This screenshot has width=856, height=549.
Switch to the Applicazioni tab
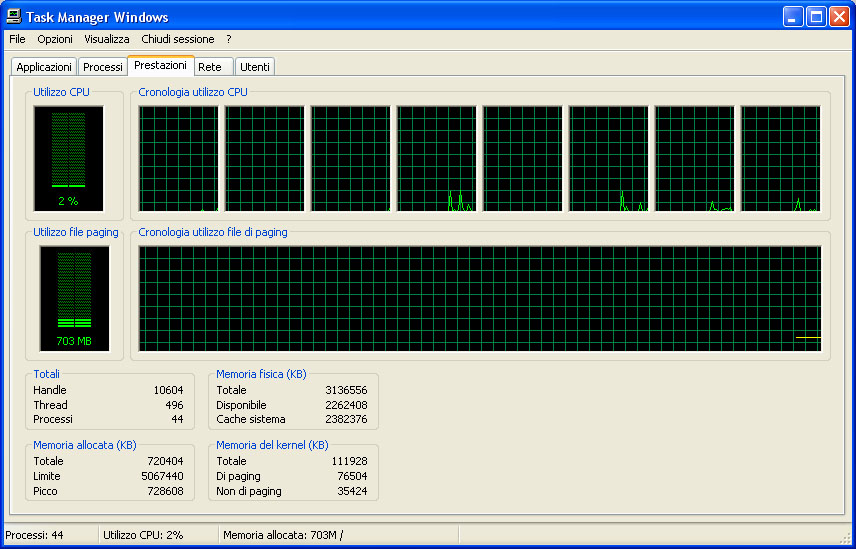coord(44,67)
